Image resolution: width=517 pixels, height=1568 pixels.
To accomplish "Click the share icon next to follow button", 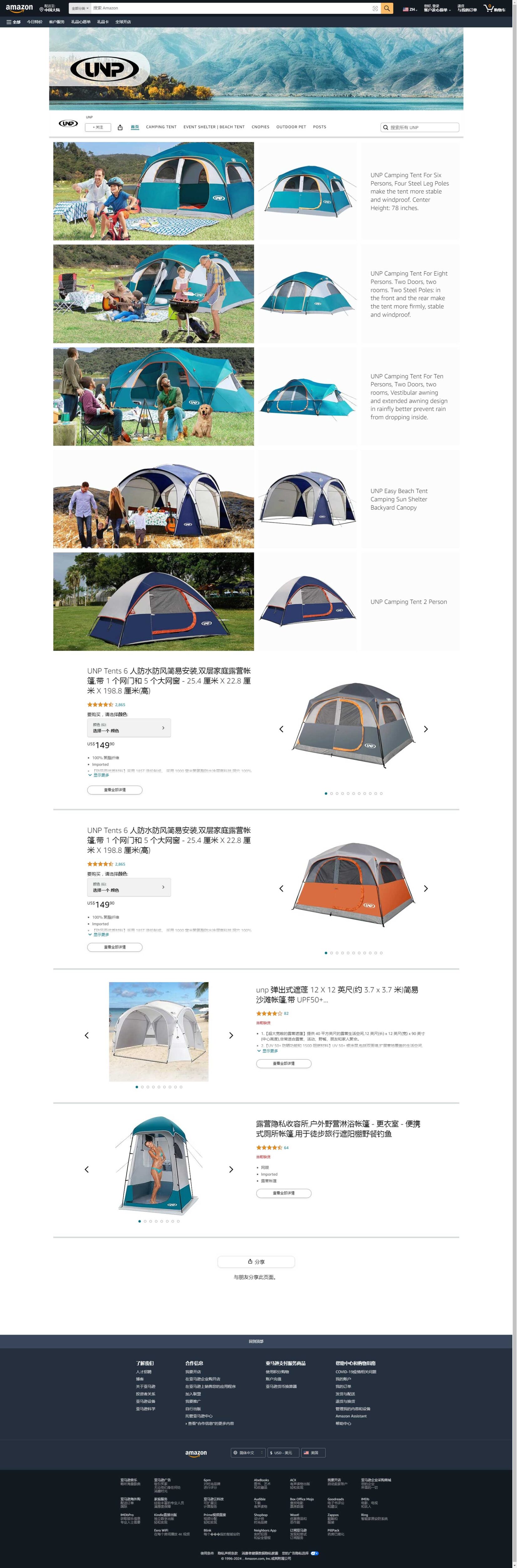I will coord(120,127).
